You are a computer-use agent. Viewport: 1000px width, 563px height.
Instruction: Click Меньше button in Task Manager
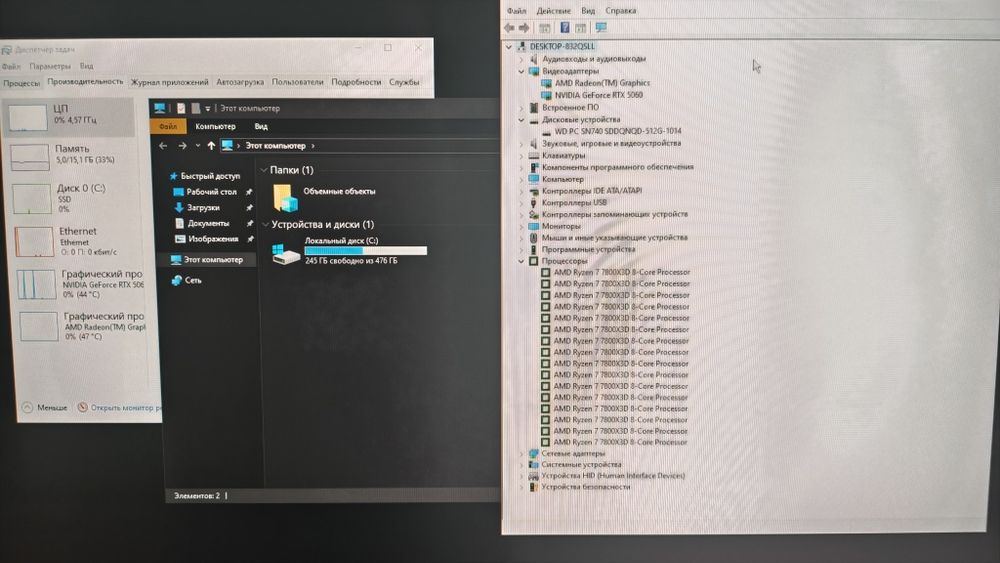(x=45, y=407)
